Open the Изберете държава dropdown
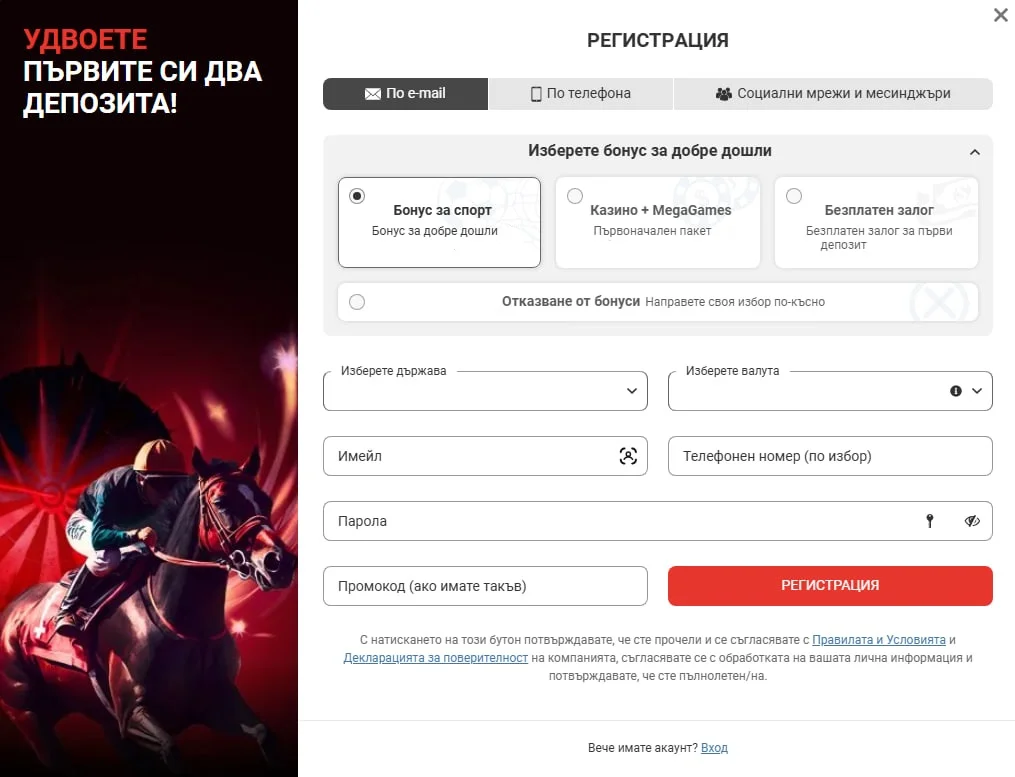The width and height of the screenshot is (1015, 777). 485,390
